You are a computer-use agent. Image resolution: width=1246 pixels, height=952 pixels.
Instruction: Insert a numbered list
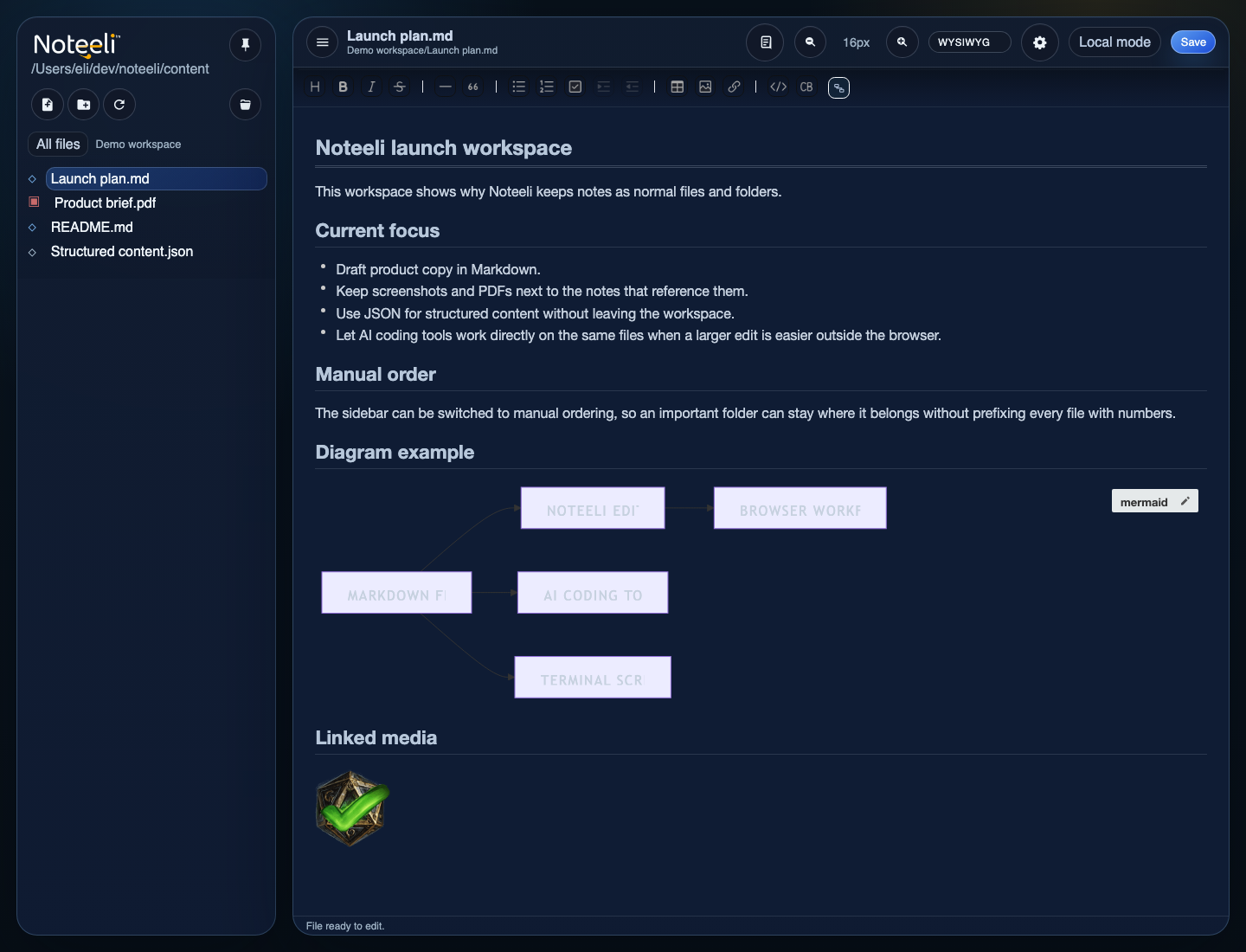tap(547, 87)
